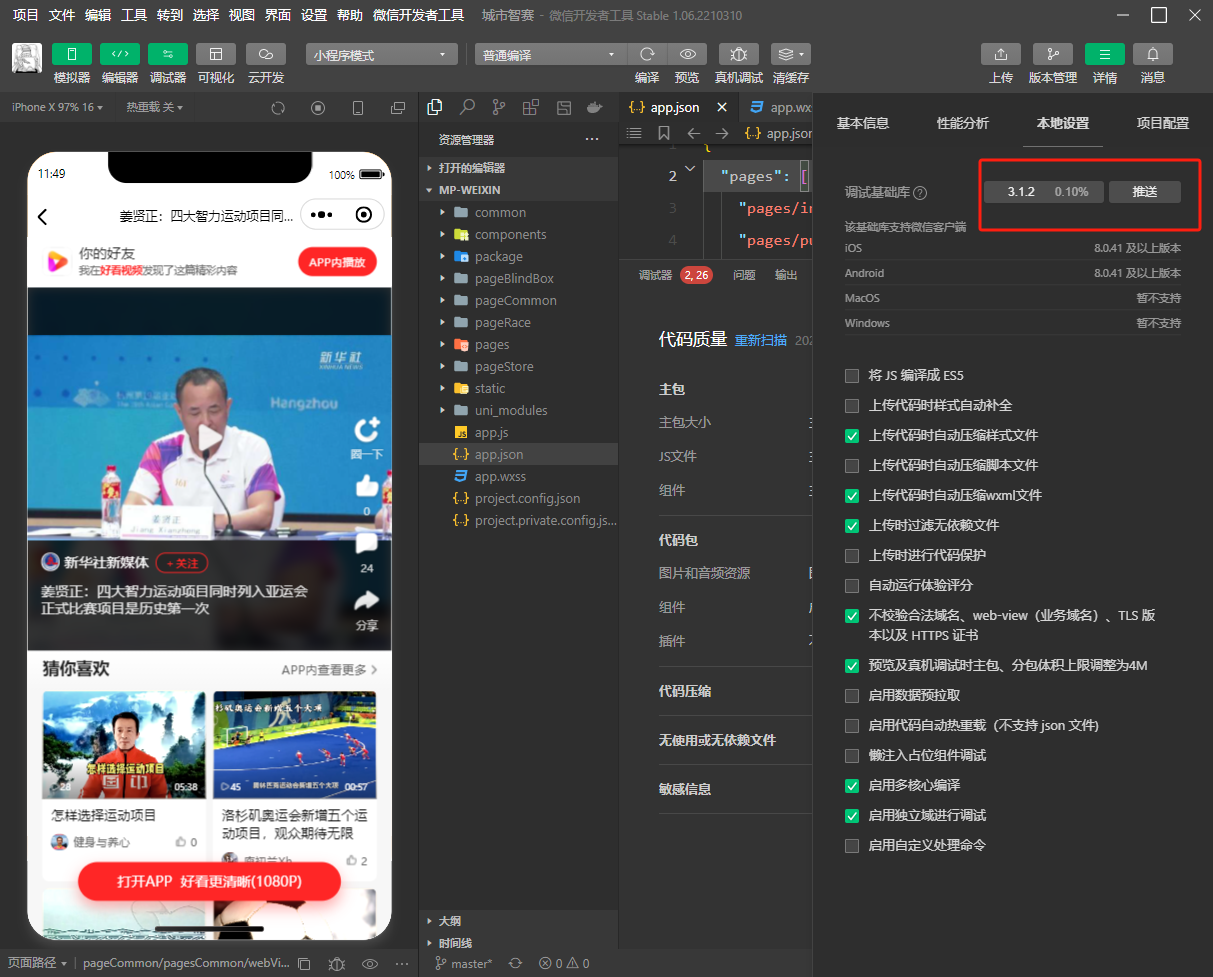Open the Details (详情) panel button
1213x977 pixels.
tap(1104, 54)
